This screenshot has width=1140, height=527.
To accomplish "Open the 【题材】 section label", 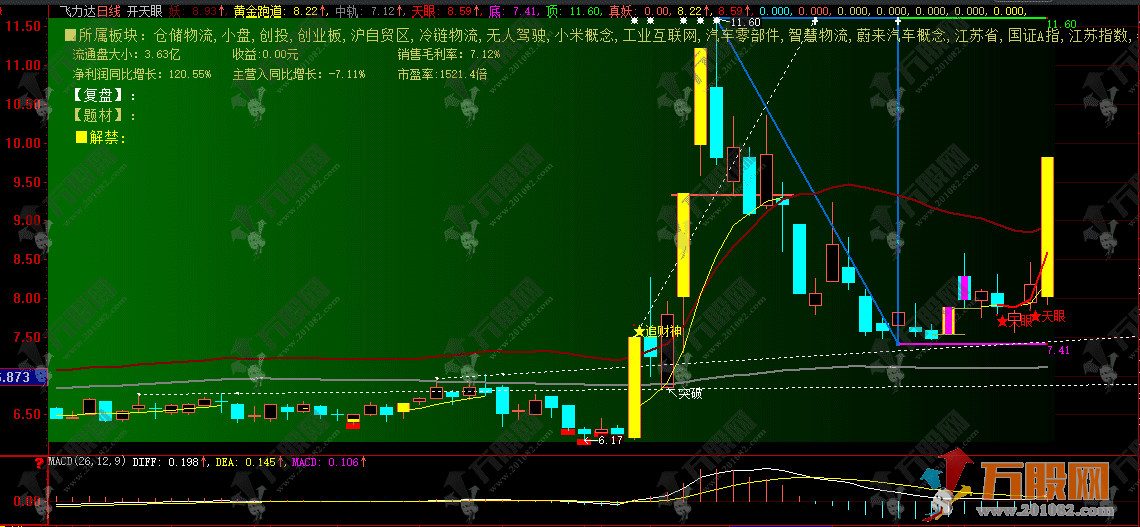I will [100, 116].
